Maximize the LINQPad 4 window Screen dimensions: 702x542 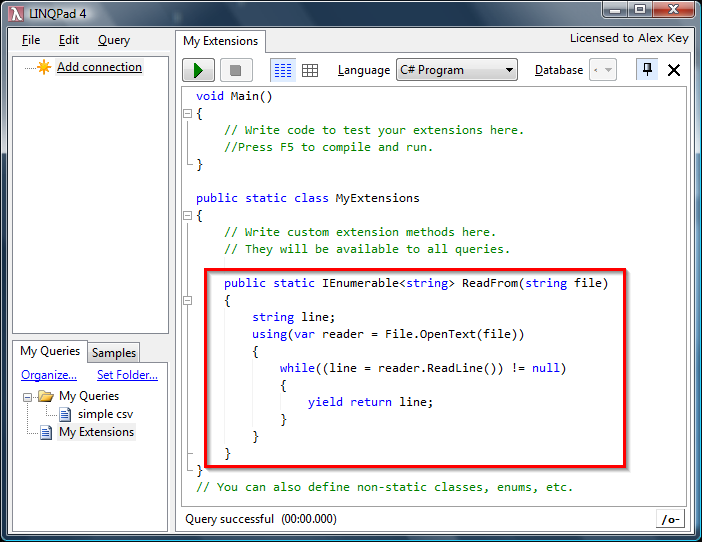[640, 9]
